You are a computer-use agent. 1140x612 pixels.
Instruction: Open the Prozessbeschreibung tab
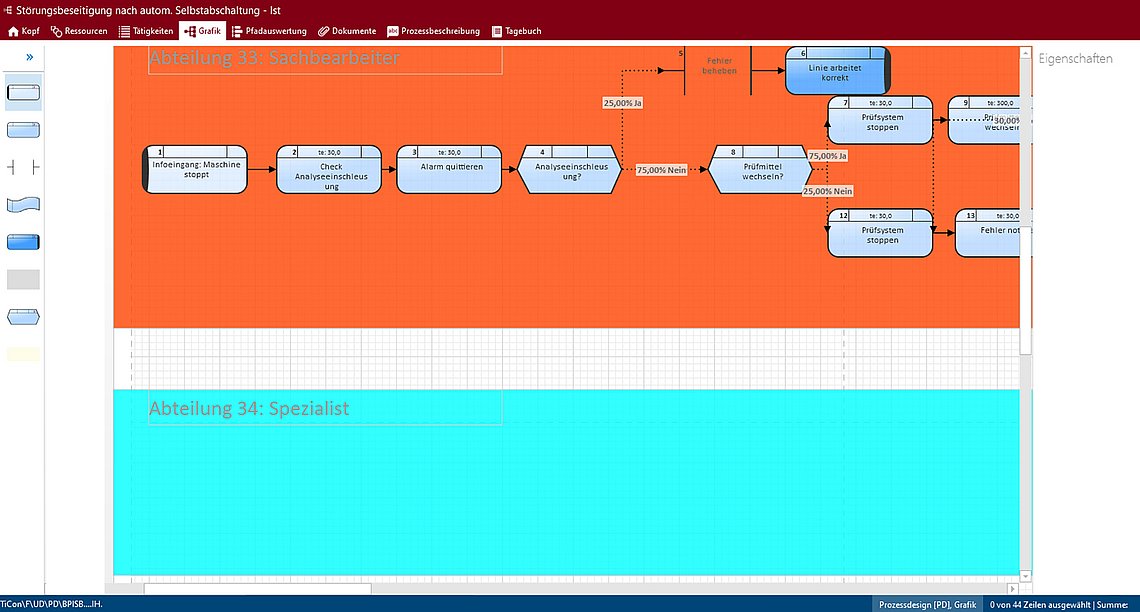click(x=433, y=31)
